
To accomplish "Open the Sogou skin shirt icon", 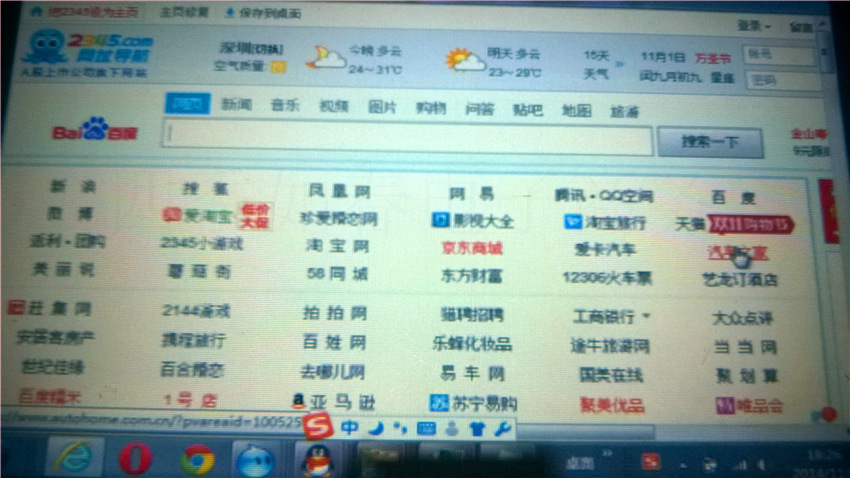I will tap(477, 429).
